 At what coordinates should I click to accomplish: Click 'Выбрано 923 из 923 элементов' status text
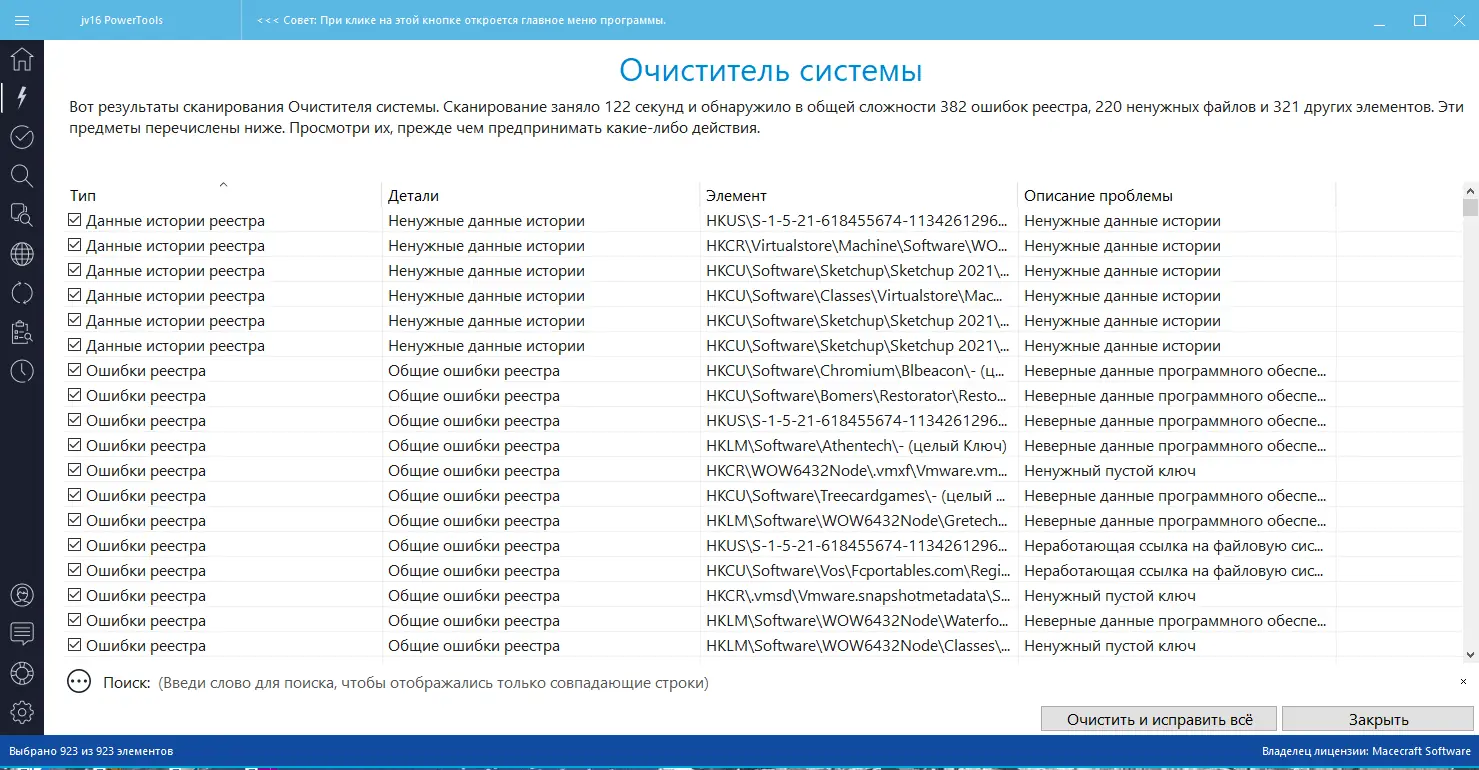[91, 750]
